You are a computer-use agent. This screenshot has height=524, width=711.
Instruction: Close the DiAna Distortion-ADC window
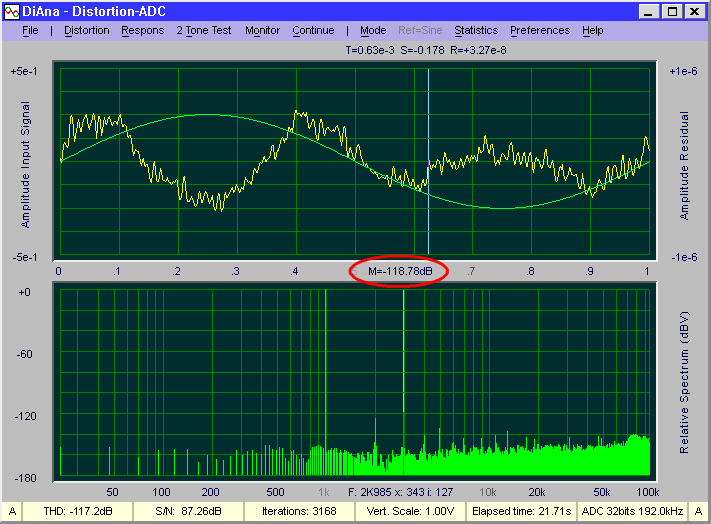pyautogui.click(x=695, y=12)
